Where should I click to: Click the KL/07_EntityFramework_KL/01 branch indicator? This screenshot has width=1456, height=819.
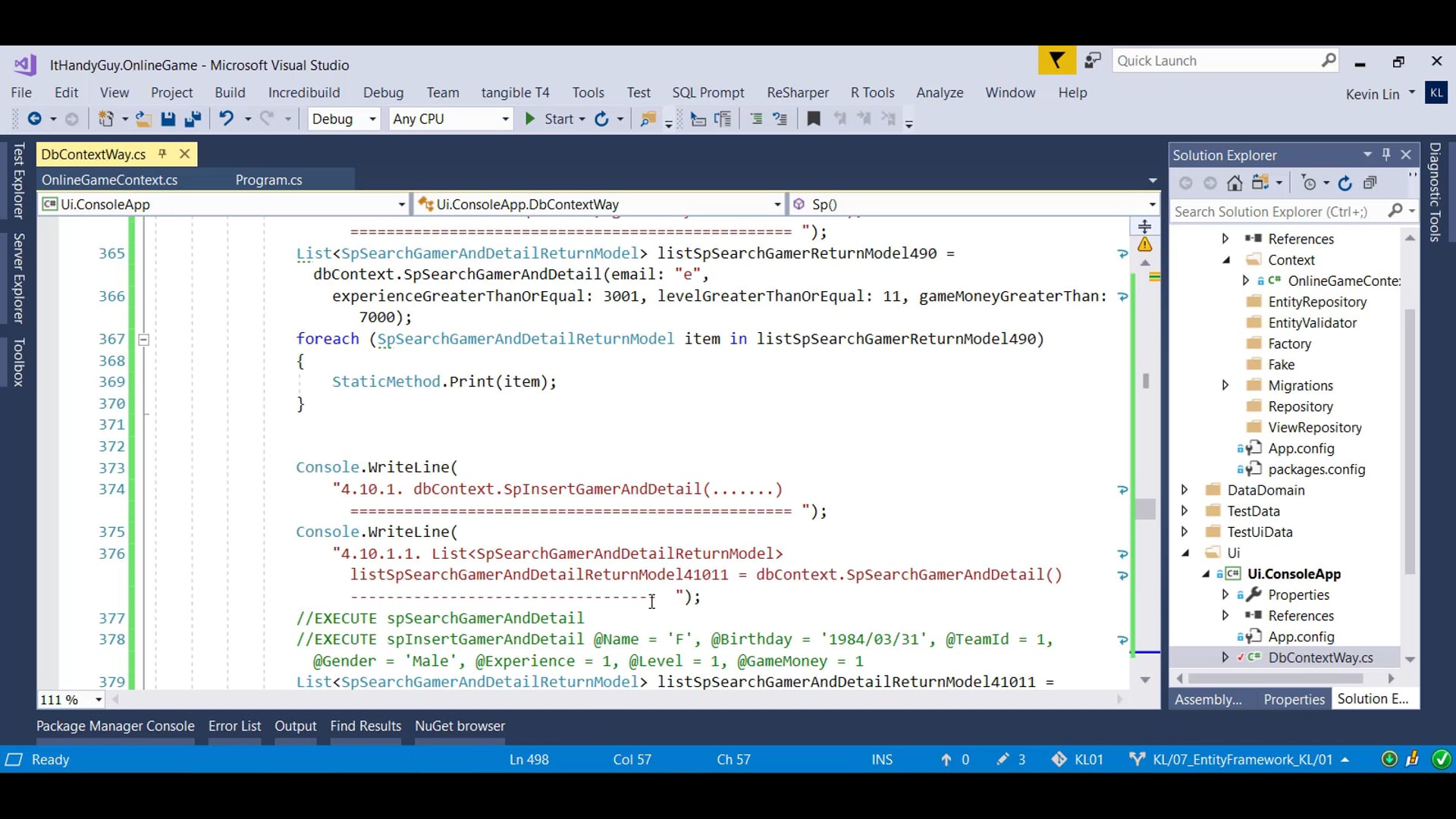(x=1241, y=759)
